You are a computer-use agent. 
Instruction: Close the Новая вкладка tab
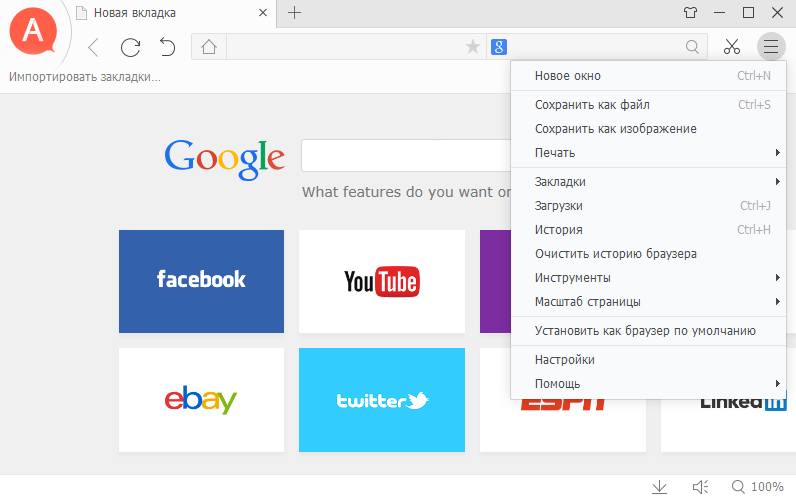click(262, 13)
